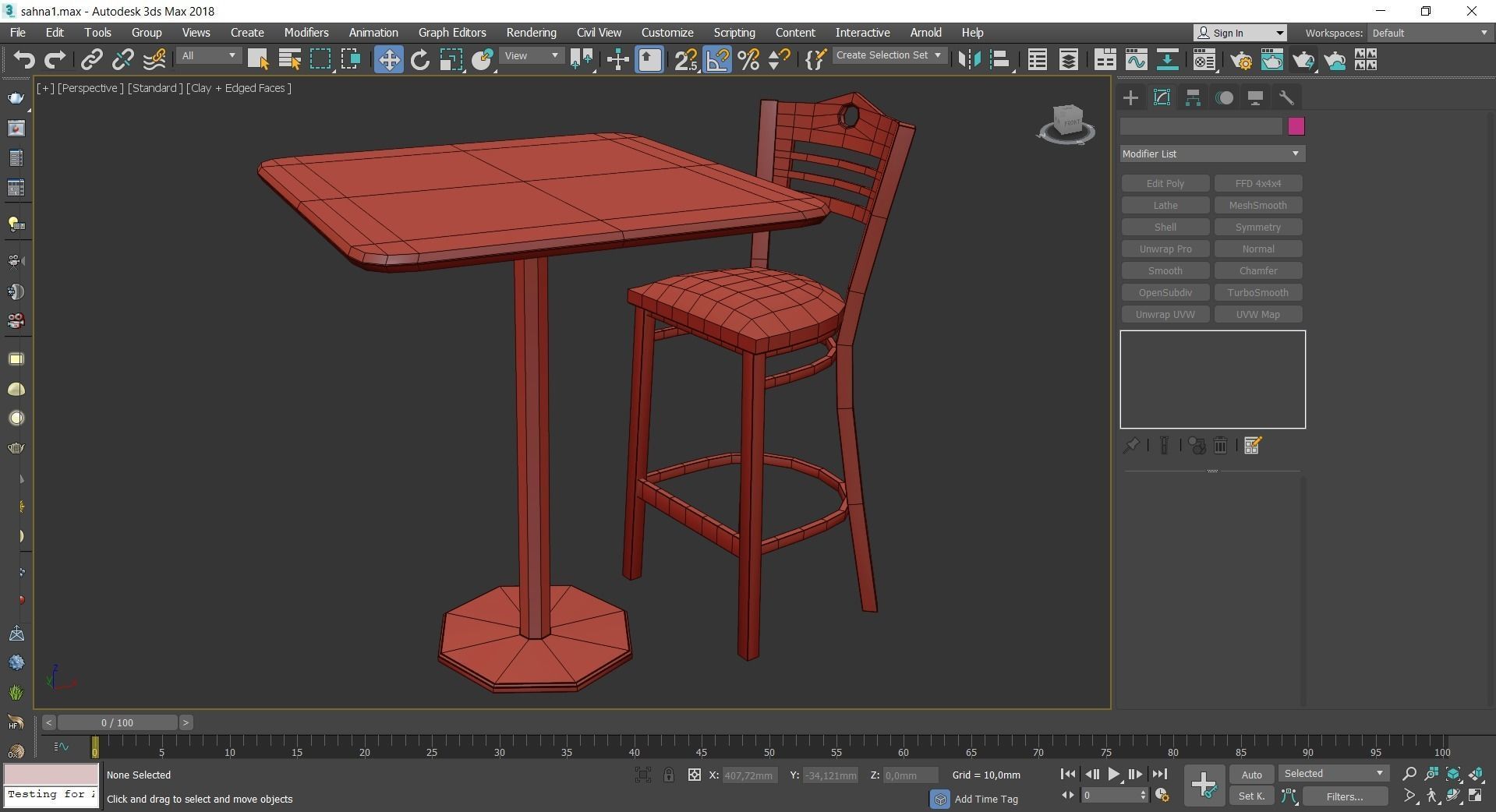
Task: Click the X coordinate input field
Action: pyautogui.click(x=749, y=775)
